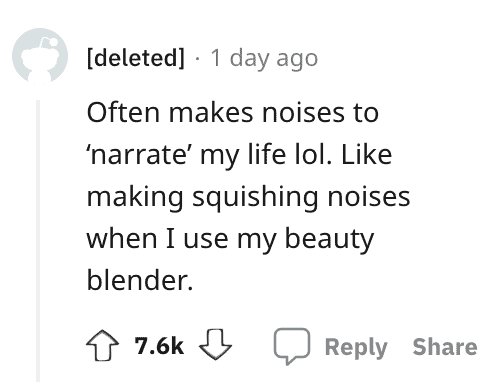Click the word 'when' in the comment
496x382 pixels.
click(x=122, y=239)
